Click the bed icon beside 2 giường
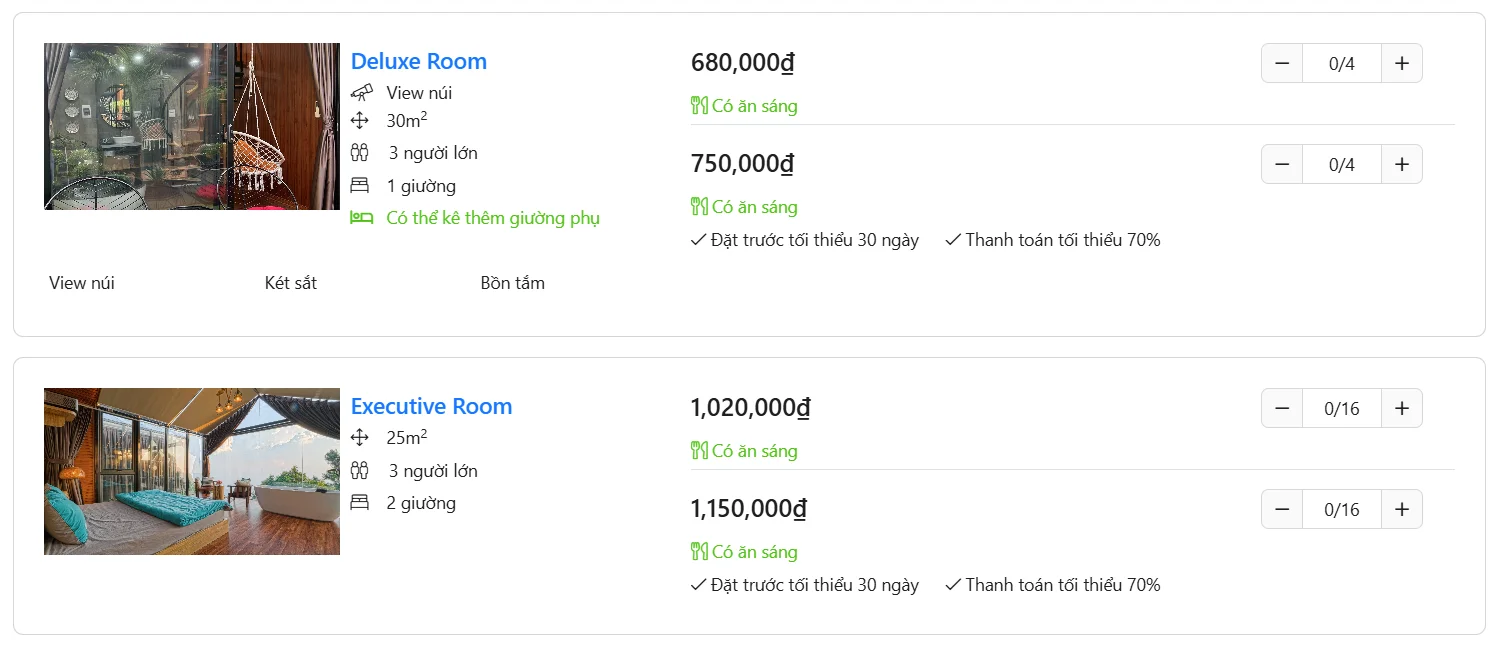 tap(360, 503)
